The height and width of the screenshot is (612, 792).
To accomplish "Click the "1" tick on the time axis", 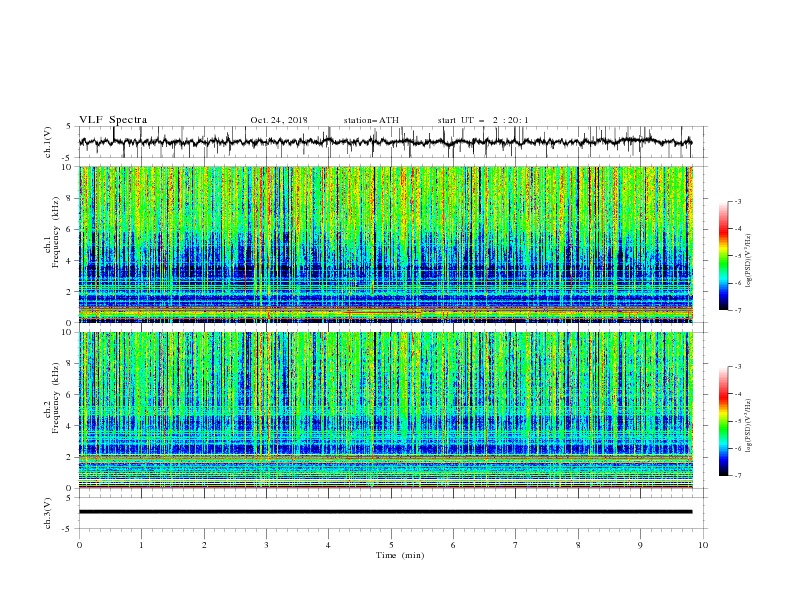I will 141,545.
